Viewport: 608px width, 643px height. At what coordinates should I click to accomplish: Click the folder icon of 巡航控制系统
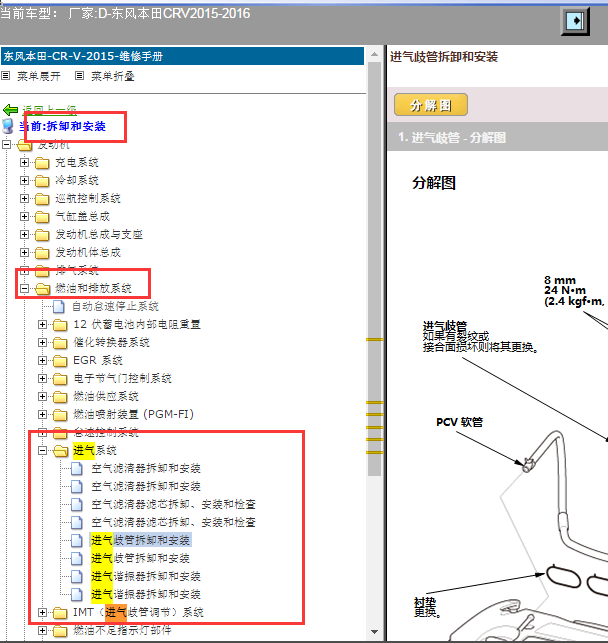42,199
